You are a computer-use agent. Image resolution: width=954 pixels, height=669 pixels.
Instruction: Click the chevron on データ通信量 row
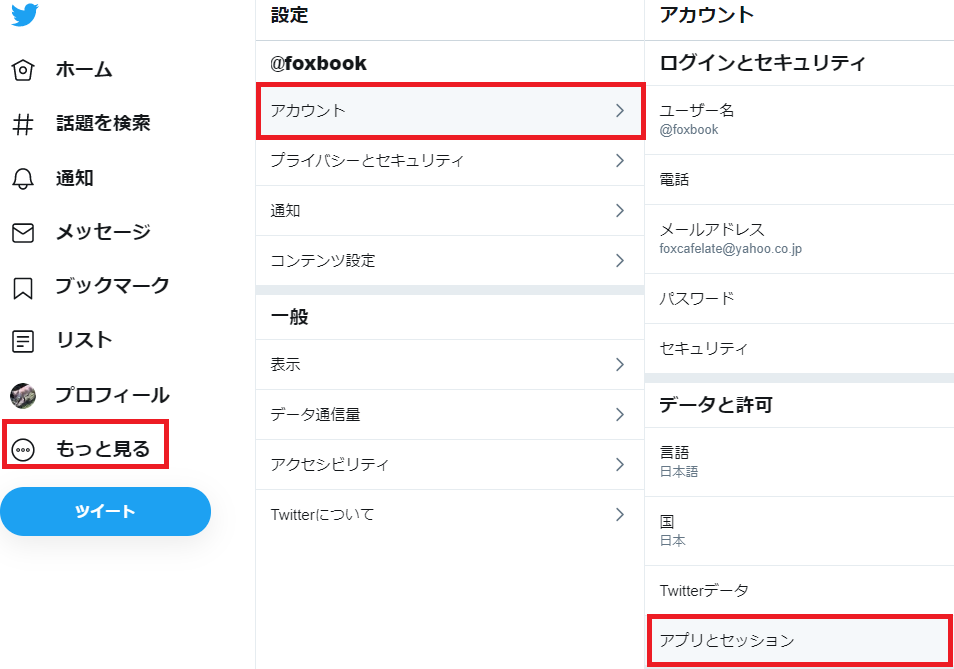click(x=620, y=414)
